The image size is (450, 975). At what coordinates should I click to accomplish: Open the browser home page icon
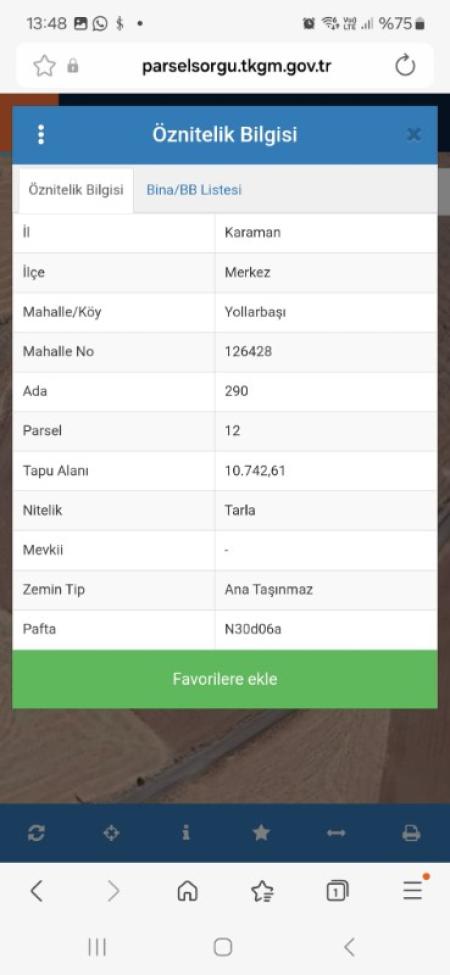187,891
